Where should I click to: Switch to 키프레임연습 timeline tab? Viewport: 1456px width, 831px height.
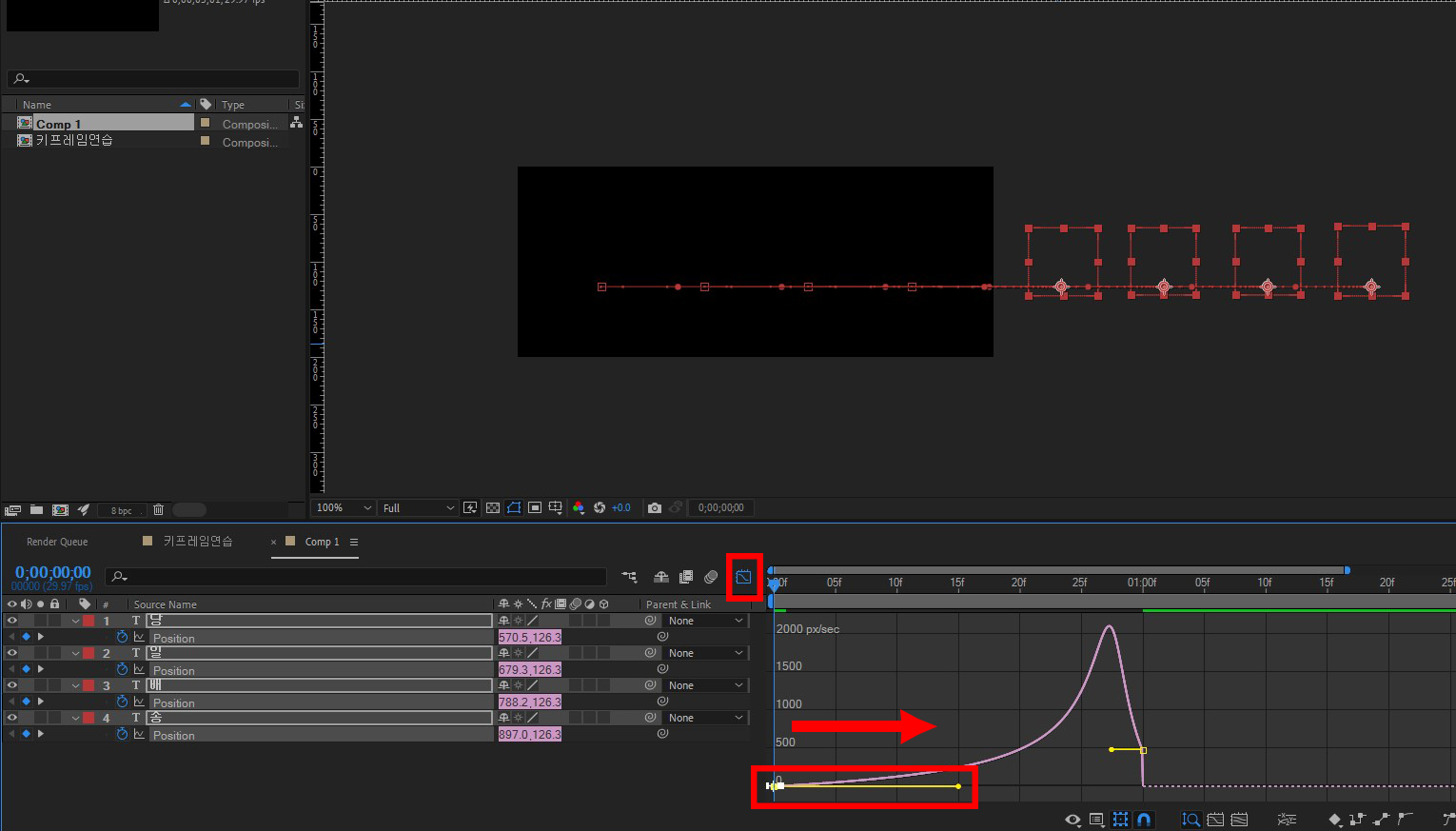click(198, 542)
